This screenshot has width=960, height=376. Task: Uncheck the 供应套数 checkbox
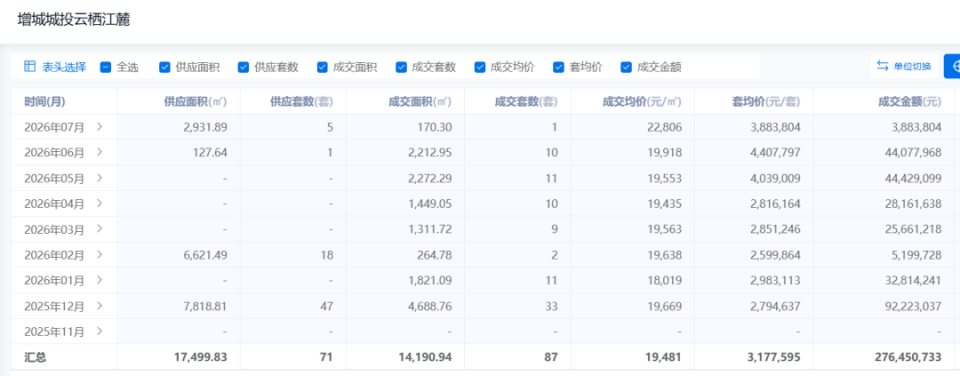click(243, 67)
